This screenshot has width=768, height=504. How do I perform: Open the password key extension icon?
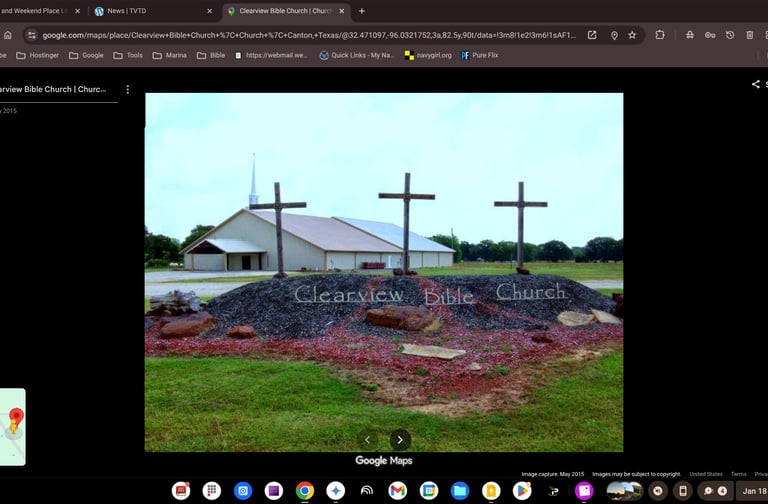tap(710, 35)
